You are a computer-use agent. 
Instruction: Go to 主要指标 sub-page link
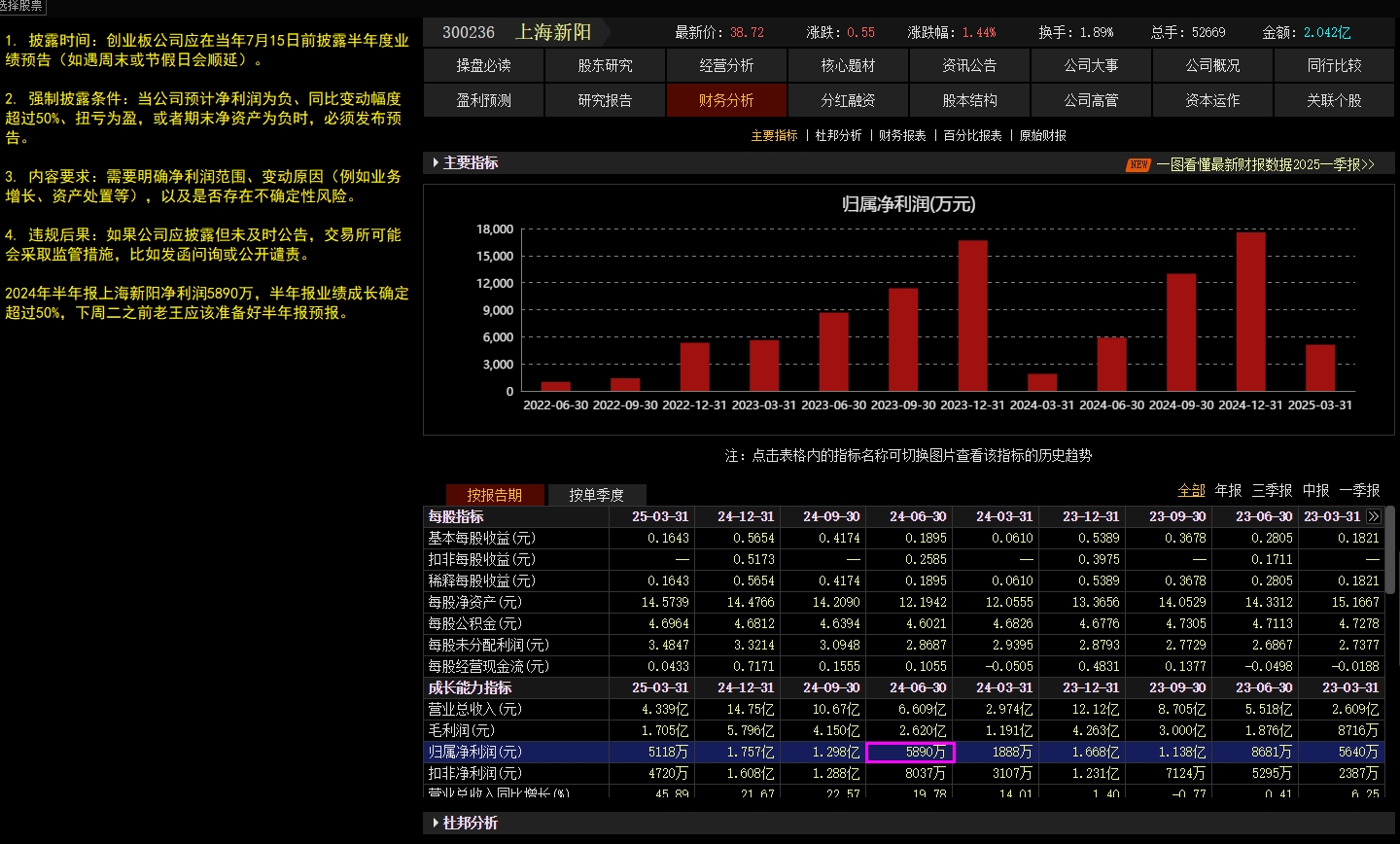(774, 135)
